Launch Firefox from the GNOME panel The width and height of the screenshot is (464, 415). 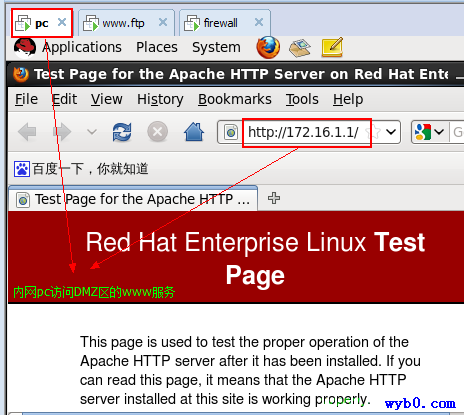click(x=268, y=47)
